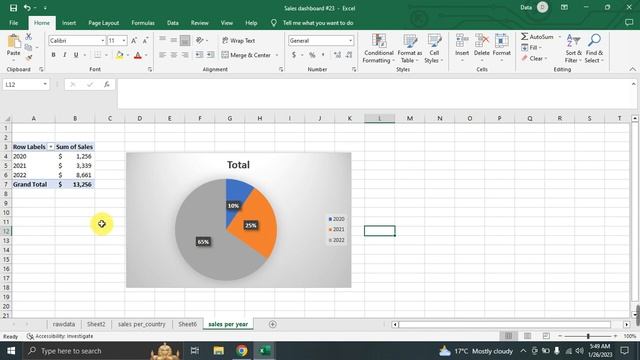The width and height of the screenshot is (640, 360).
Task: Click the Increase Indent icon
Action: click(210, 55)
